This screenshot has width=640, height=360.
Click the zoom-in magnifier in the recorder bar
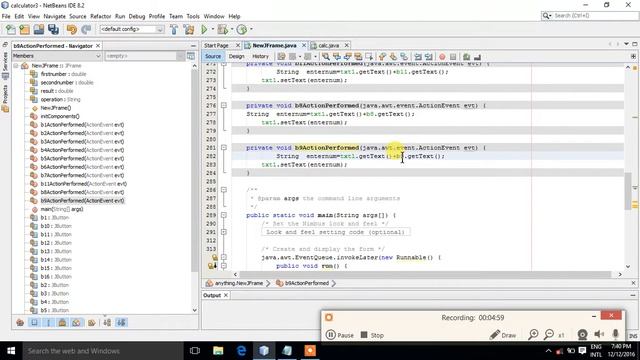pyautogui.click(x=533, y=335)
